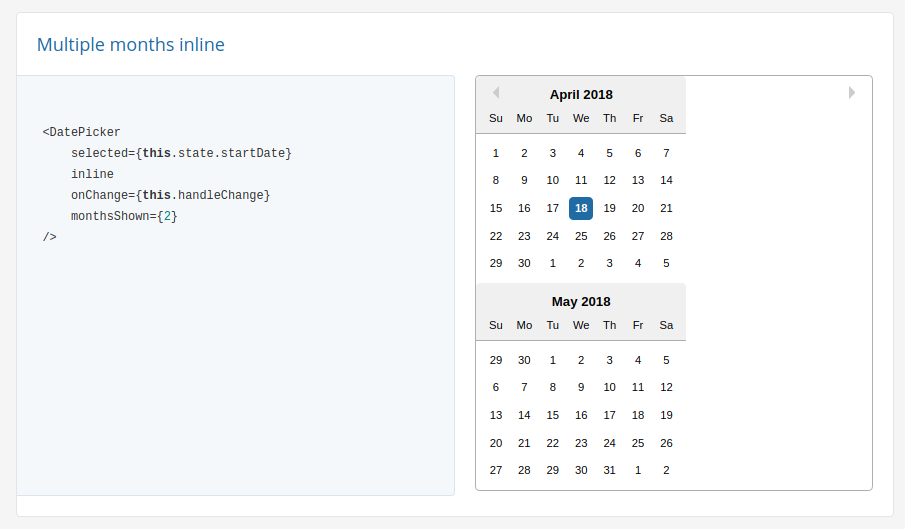Select April 19 in the April calendar
Image resolution: width=905 pixels, height=529 pixels.
(609, 208)
